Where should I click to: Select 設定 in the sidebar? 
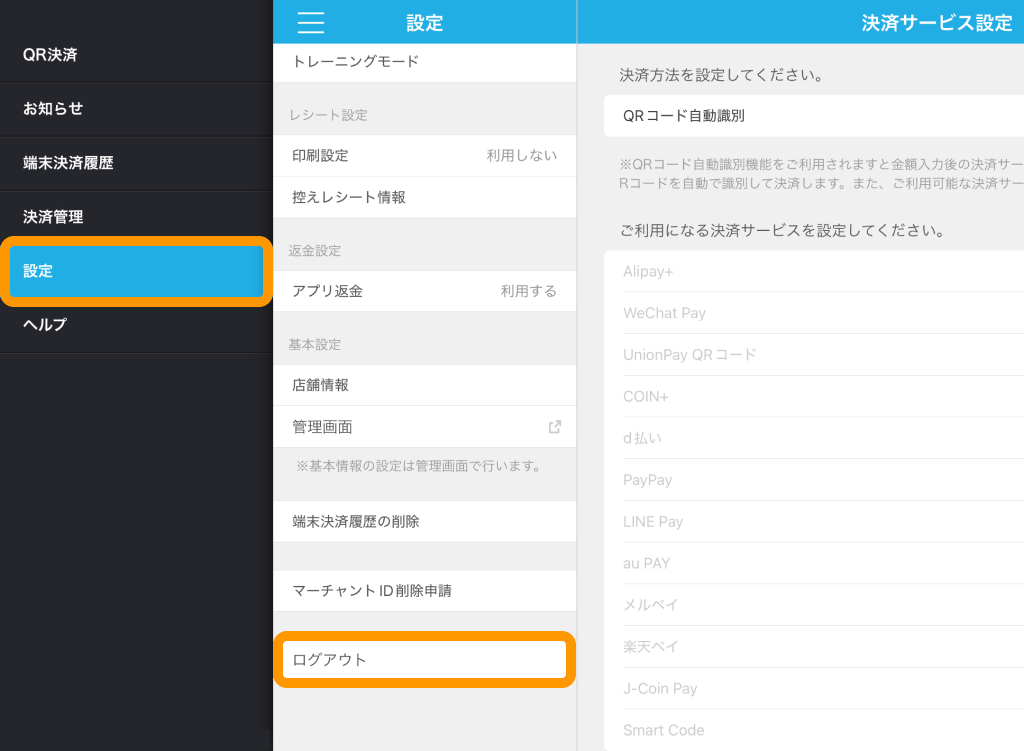tap(136, 271)
